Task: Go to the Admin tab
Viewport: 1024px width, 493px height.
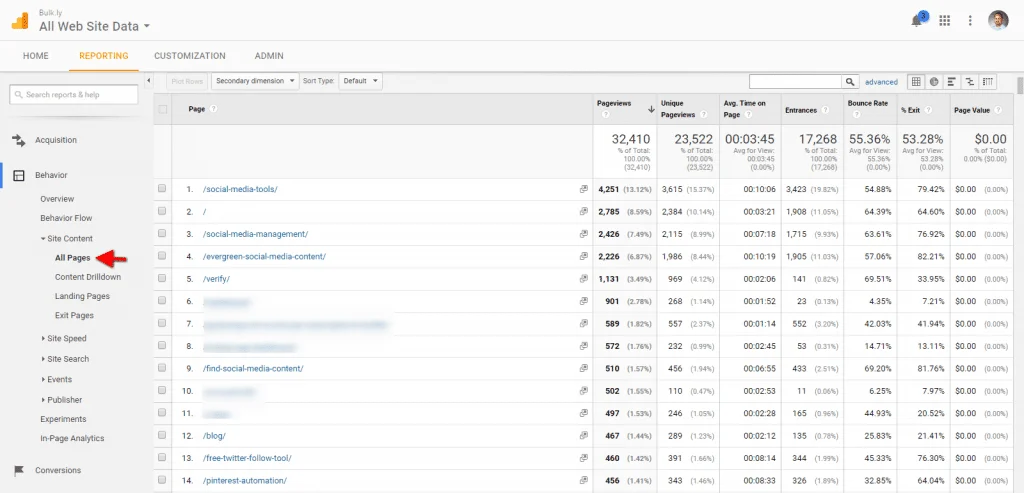Action: click(x=269, y=56)
